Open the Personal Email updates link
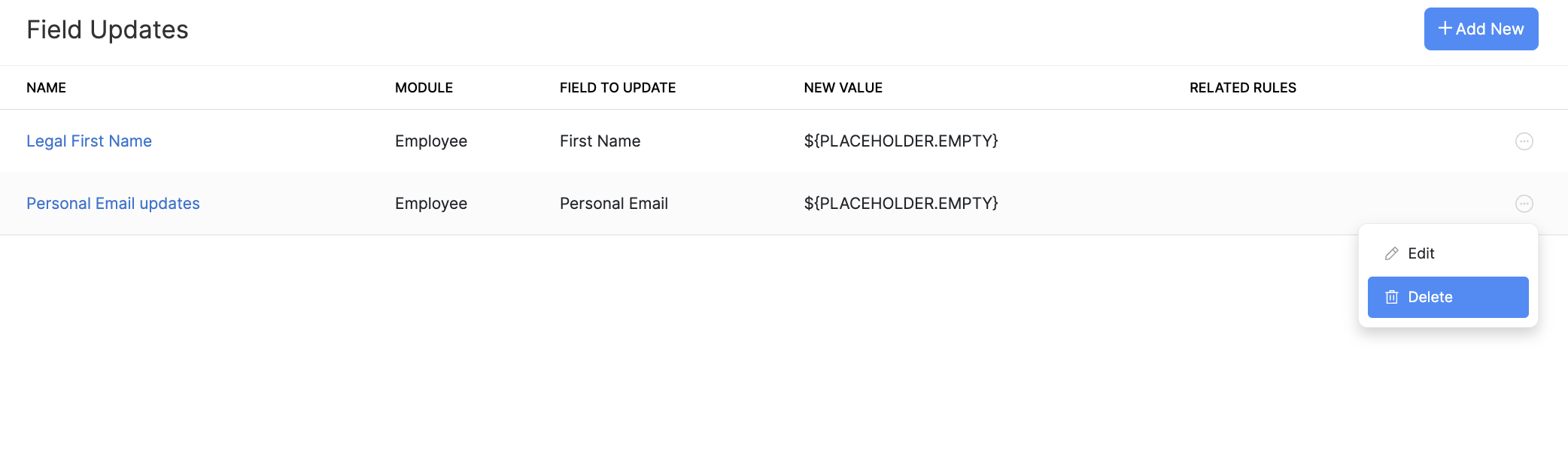The image size is (1568, 457). (x=113, y=204)
